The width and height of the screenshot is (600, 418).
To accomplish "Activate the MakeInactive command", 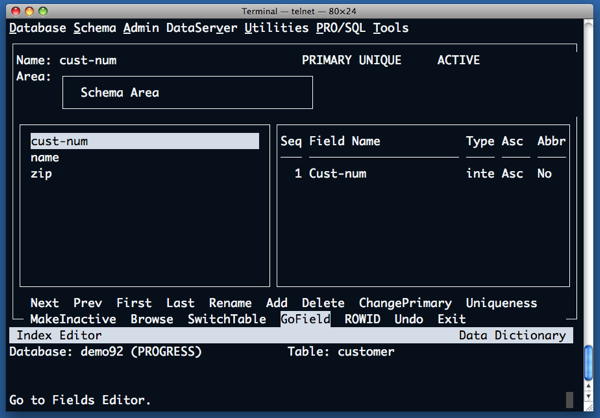I will coord(73,319).
